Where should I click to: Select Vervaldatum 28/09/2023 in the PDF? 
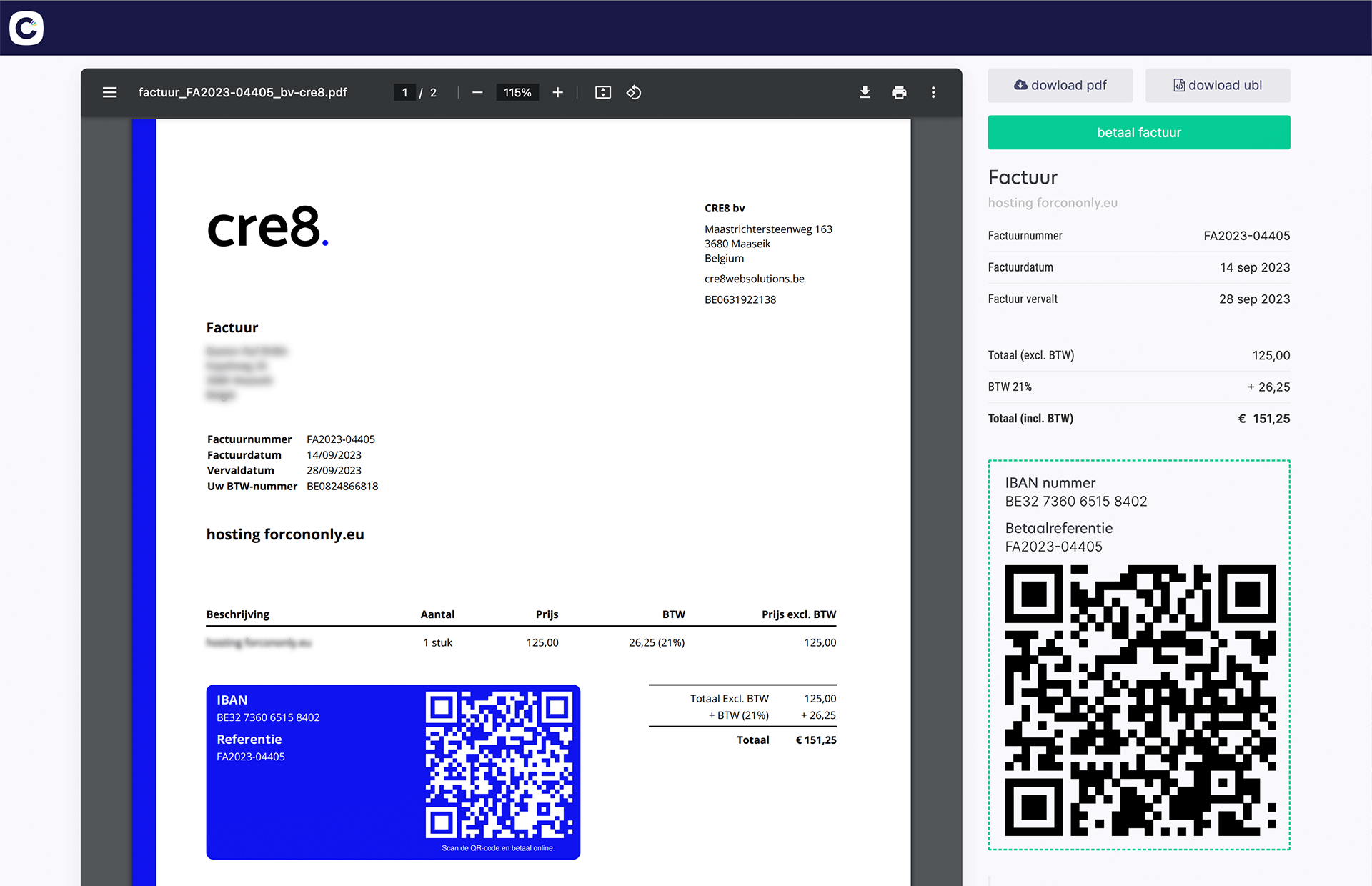coord(334,471)
